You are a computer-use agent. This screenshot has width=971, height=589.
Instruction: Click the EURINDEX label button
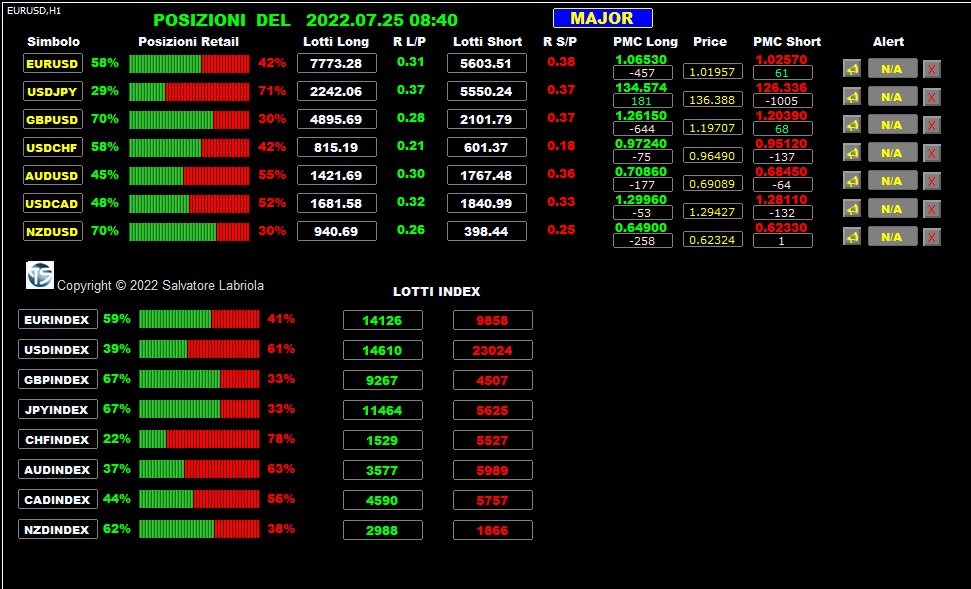(58, 320)
